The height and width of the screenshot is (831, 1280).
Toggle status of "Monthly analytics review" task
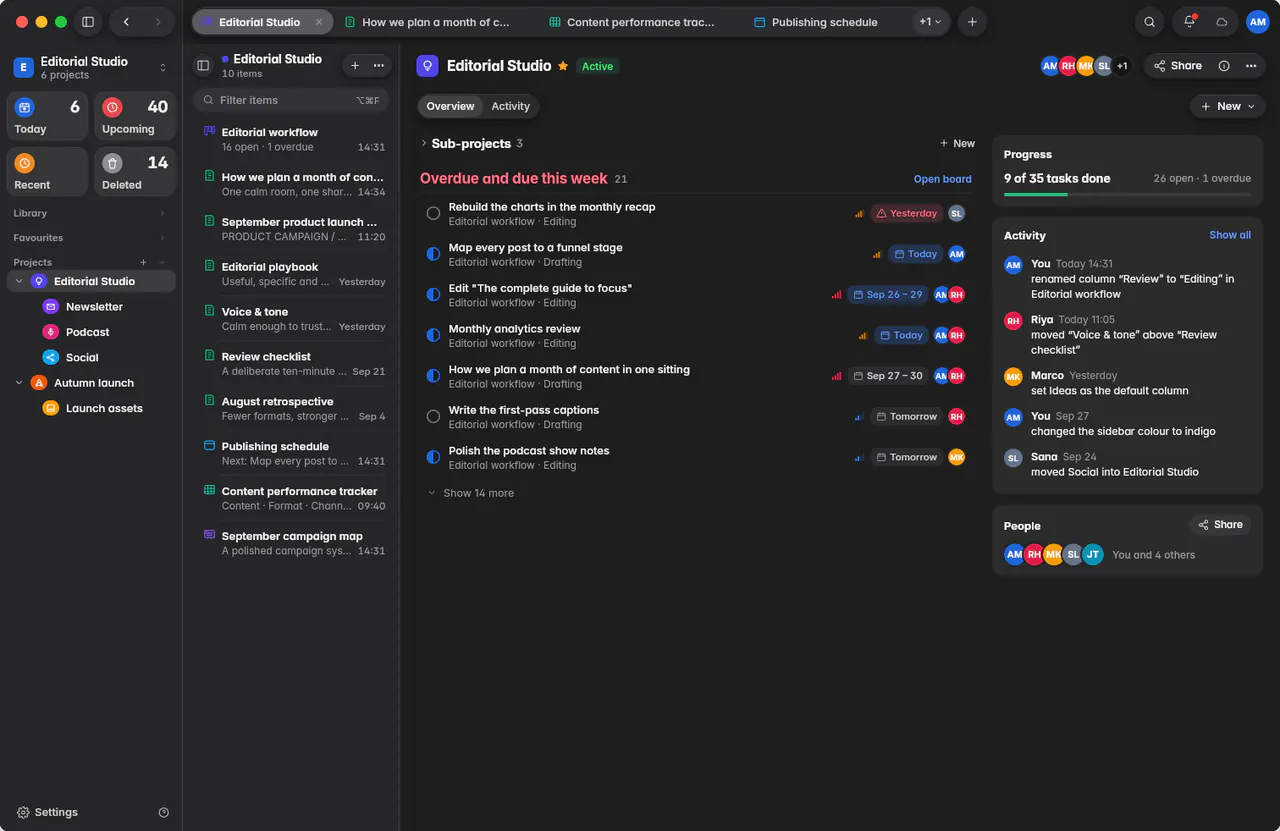pyautogui.click(x=433, y=335)
